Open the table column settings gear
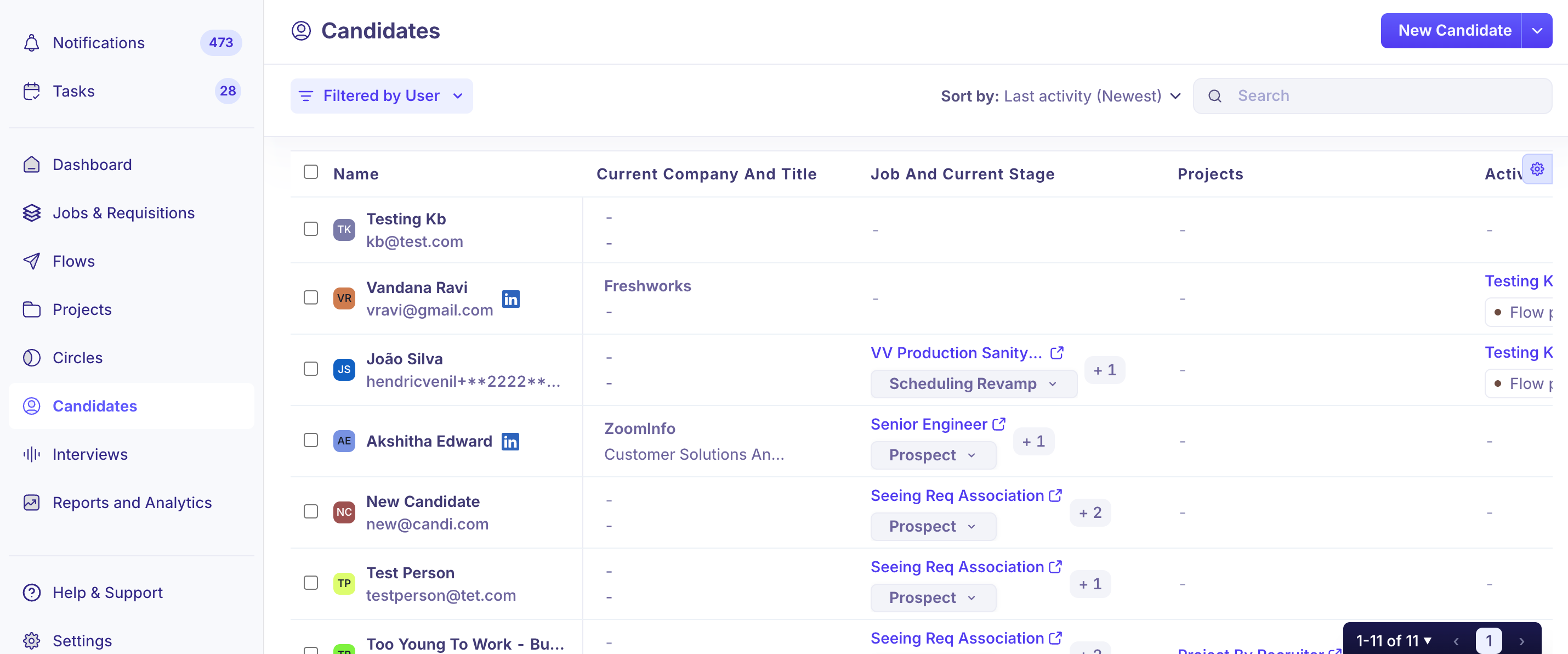Image resolution: width=1568 pixels, height=654 pixels. (1536, 168)
